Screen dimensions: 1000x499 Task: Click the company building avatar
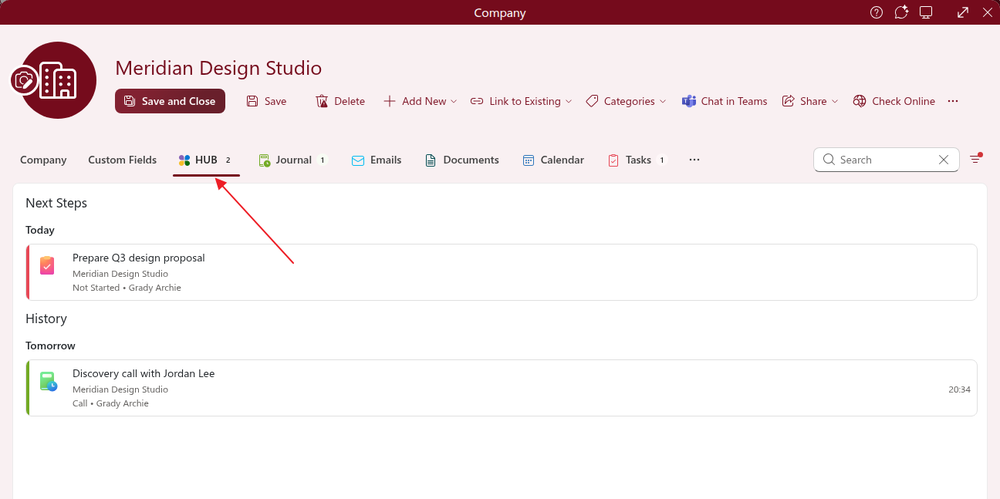tap(58, 80)
